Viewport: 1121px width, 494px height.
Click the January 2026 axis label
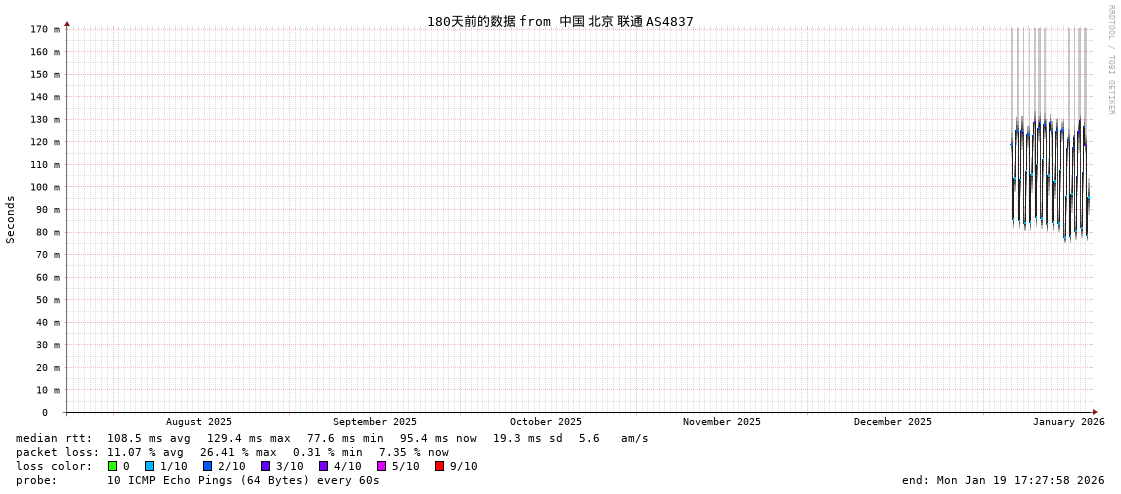click(1068, 422)
